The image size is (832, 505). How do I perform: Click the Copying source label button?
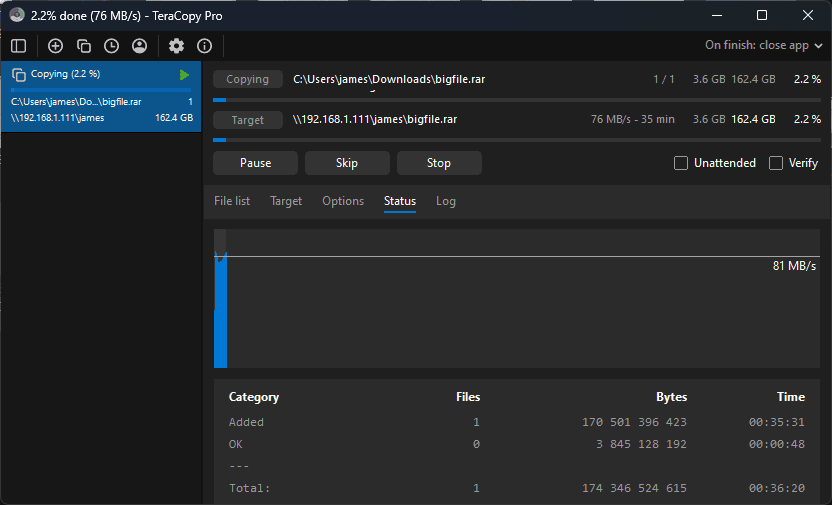248,79
